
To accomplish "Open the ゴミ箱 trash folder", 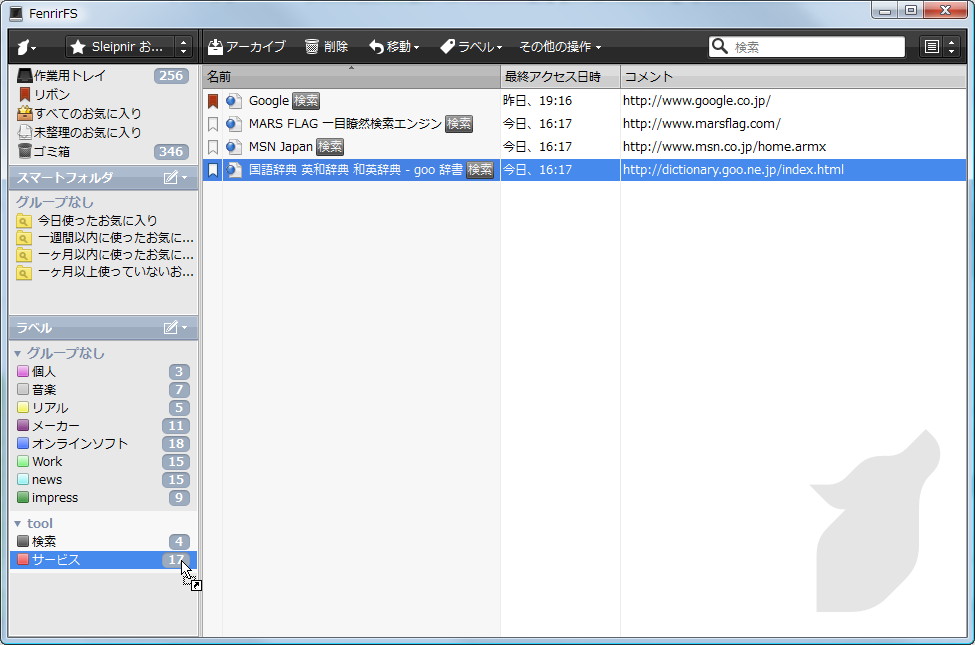I will click(x=103, y=151).
